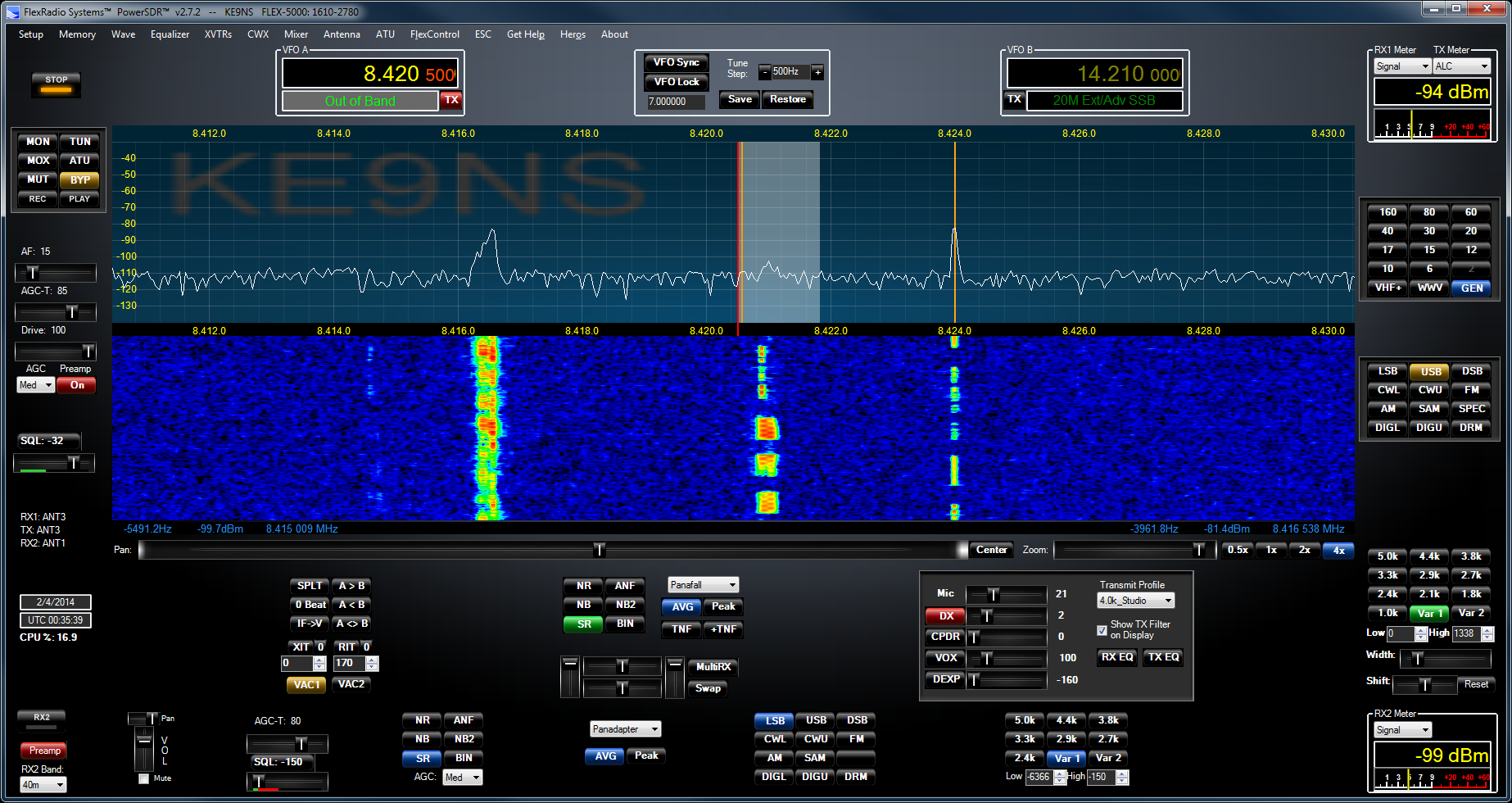This screenshot has height=803, width=1512.
Task: Click the PLAY playback button
Action: tap(79, 199)
